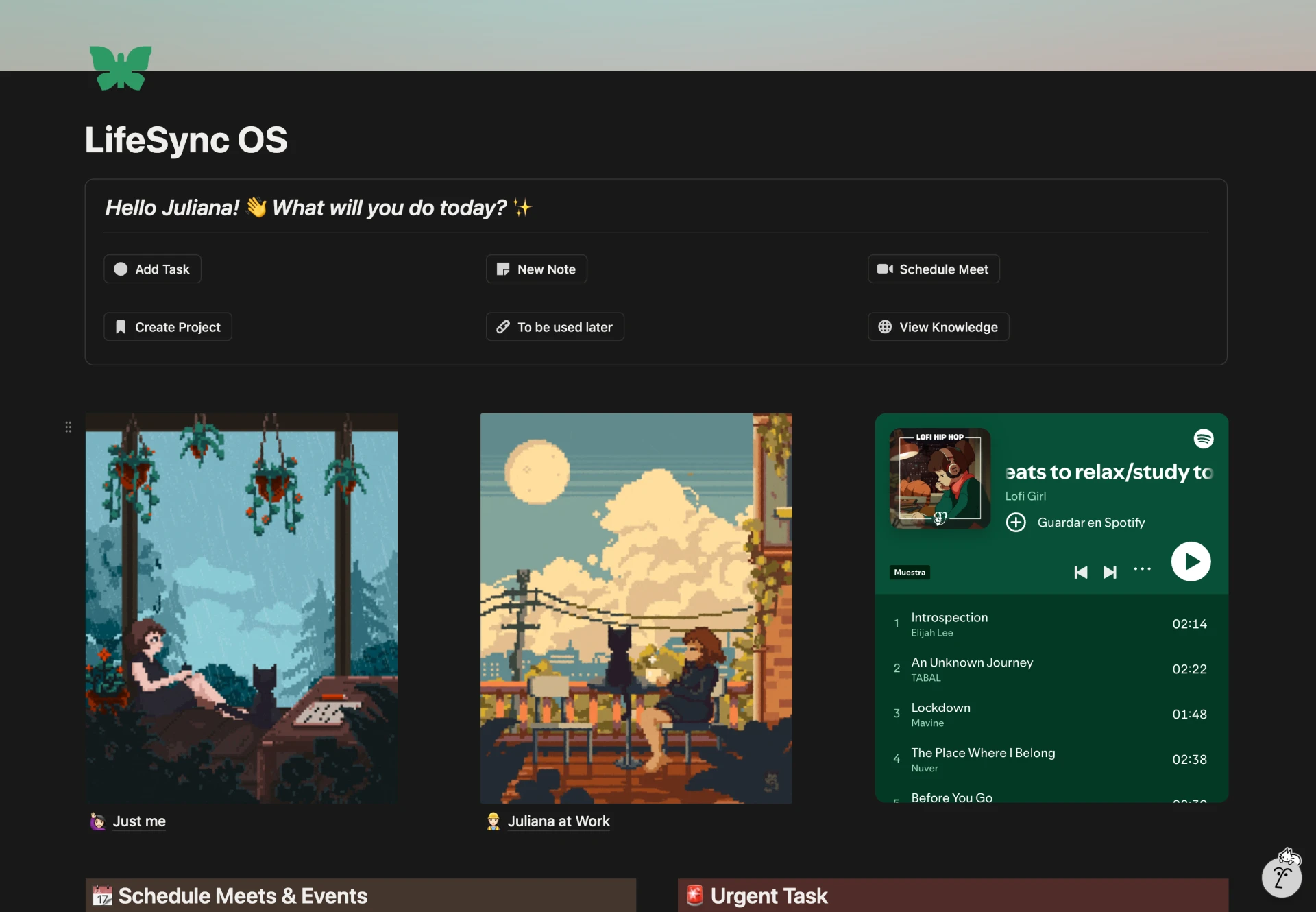Click Schedule Meet button

click(934, 269)
